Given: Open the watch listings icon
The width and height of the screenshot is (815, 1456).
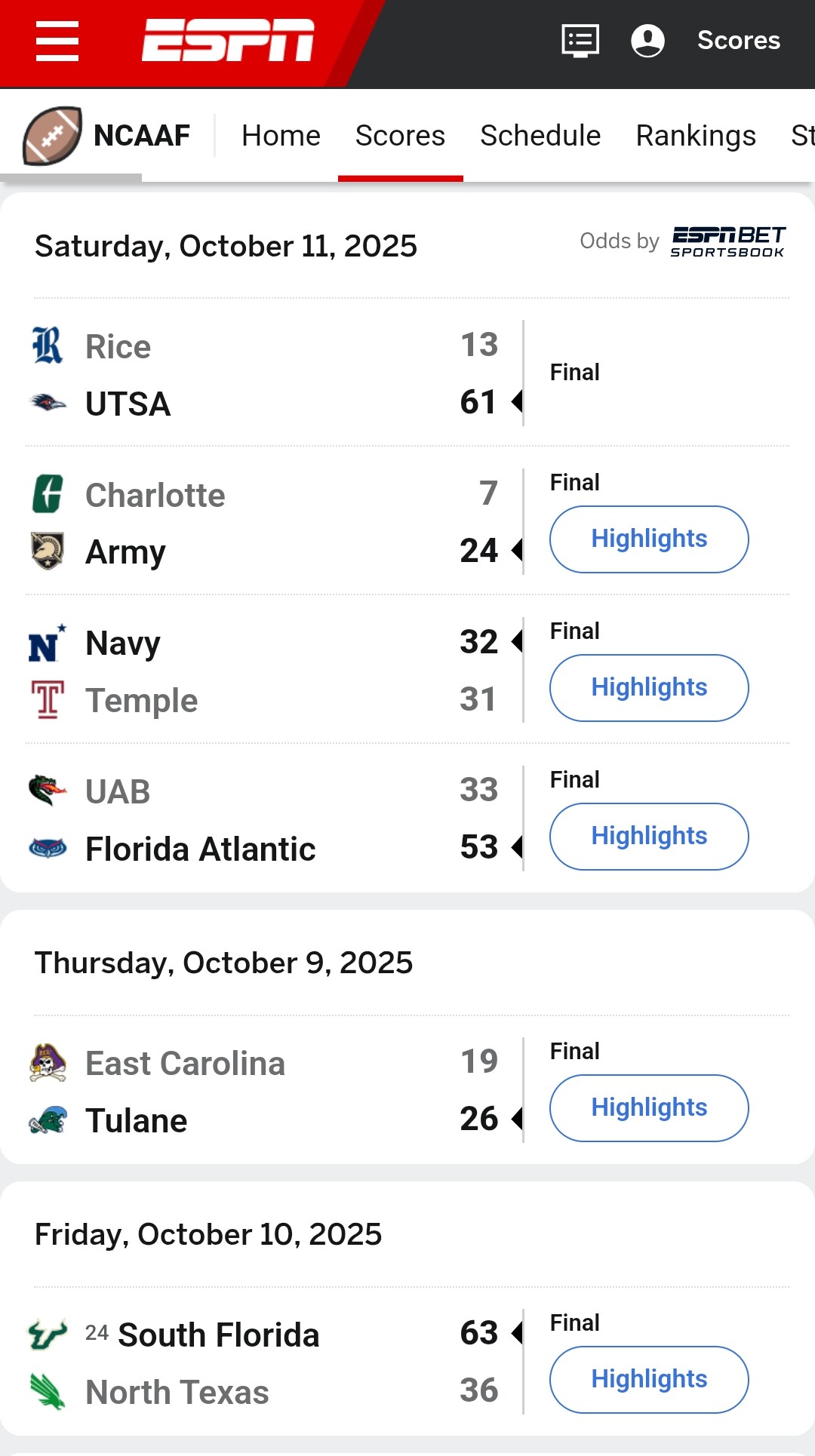Looking at the screenshot, I should pyautogui.click(x=580, y=40).
